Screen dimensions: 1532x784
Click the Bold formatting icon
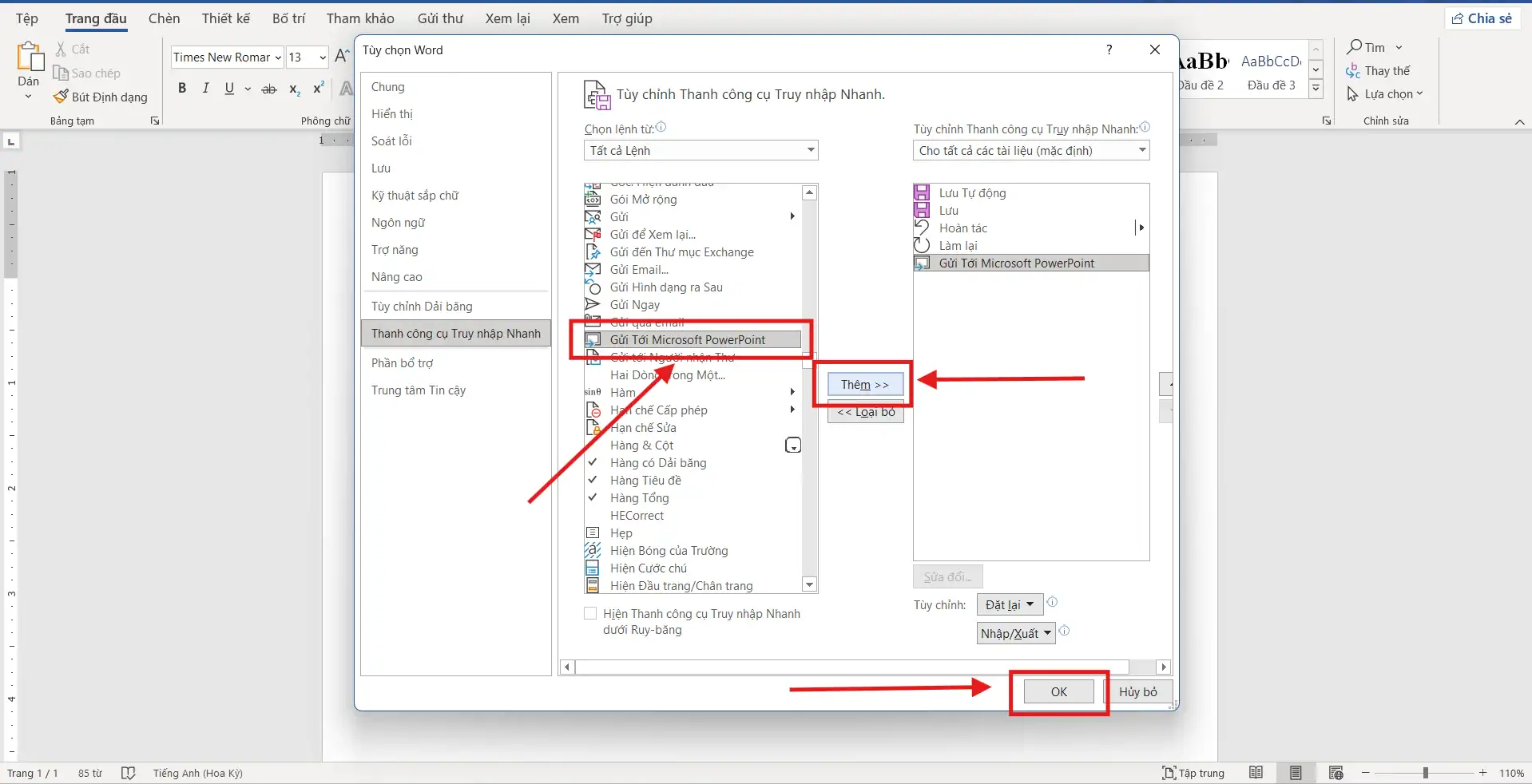point(182,89)
